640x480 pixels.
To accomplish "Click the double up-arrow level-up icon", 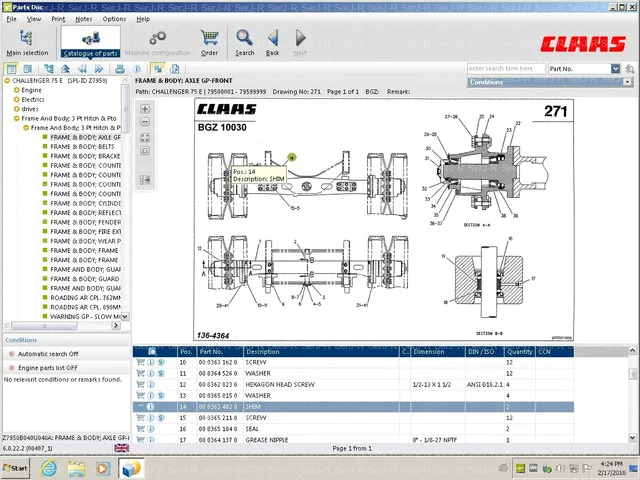I will [x=65, y=69].
